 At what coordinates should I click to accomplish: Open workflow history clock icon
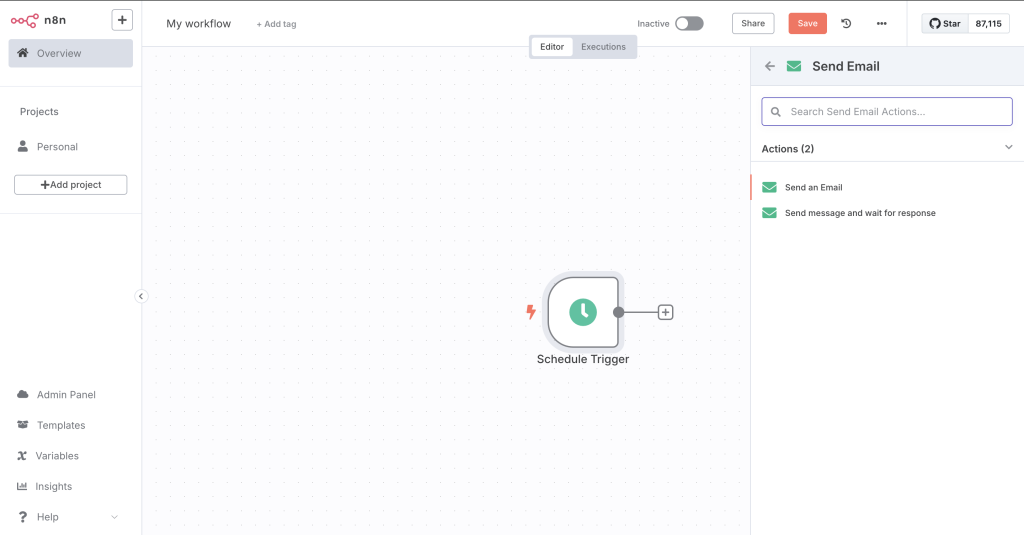(x=846, y=23)
